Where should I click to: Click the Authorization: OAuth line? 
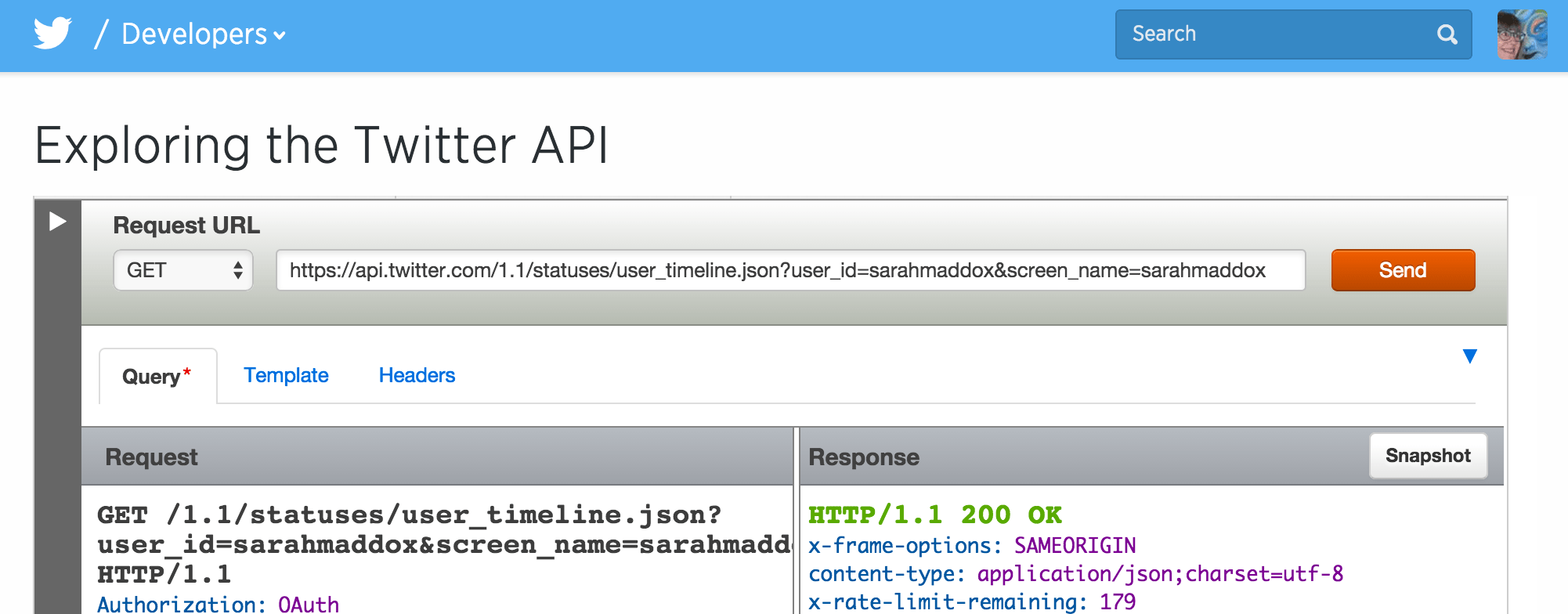click(x=218, y=604)
